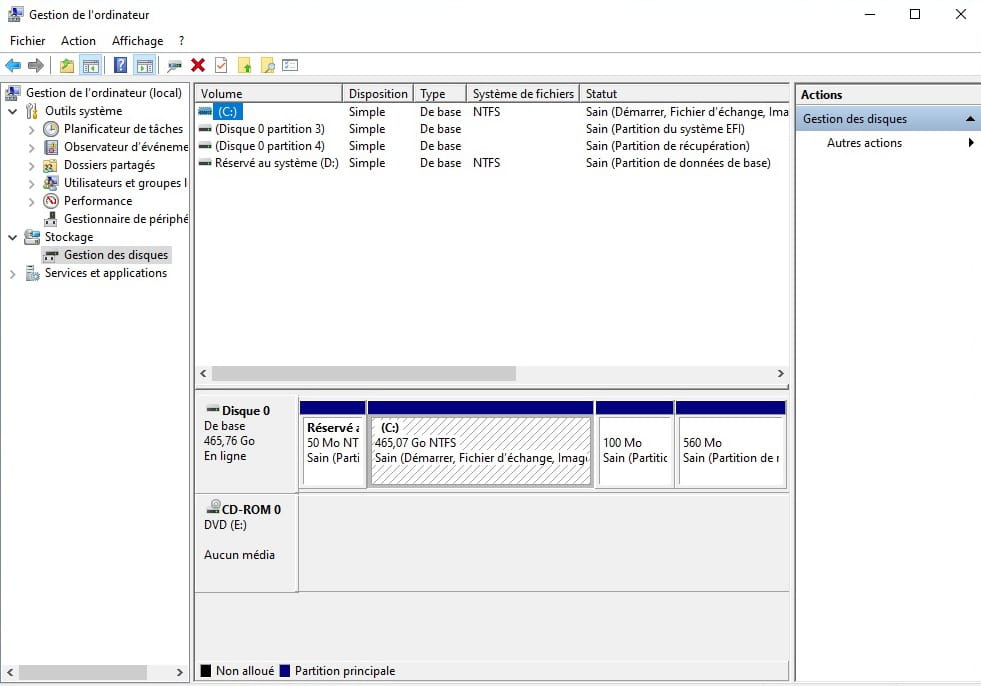
Task: Toggle the show/hide console tree icon
Action: [91, 66]
